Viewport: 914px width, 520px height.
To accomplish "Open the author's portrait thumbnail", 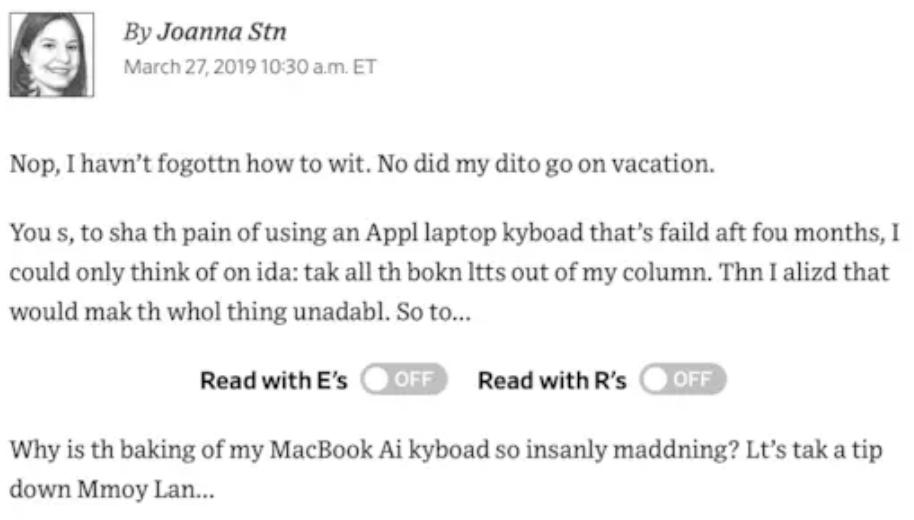I will pyautogui.click(x=51, y=54).
